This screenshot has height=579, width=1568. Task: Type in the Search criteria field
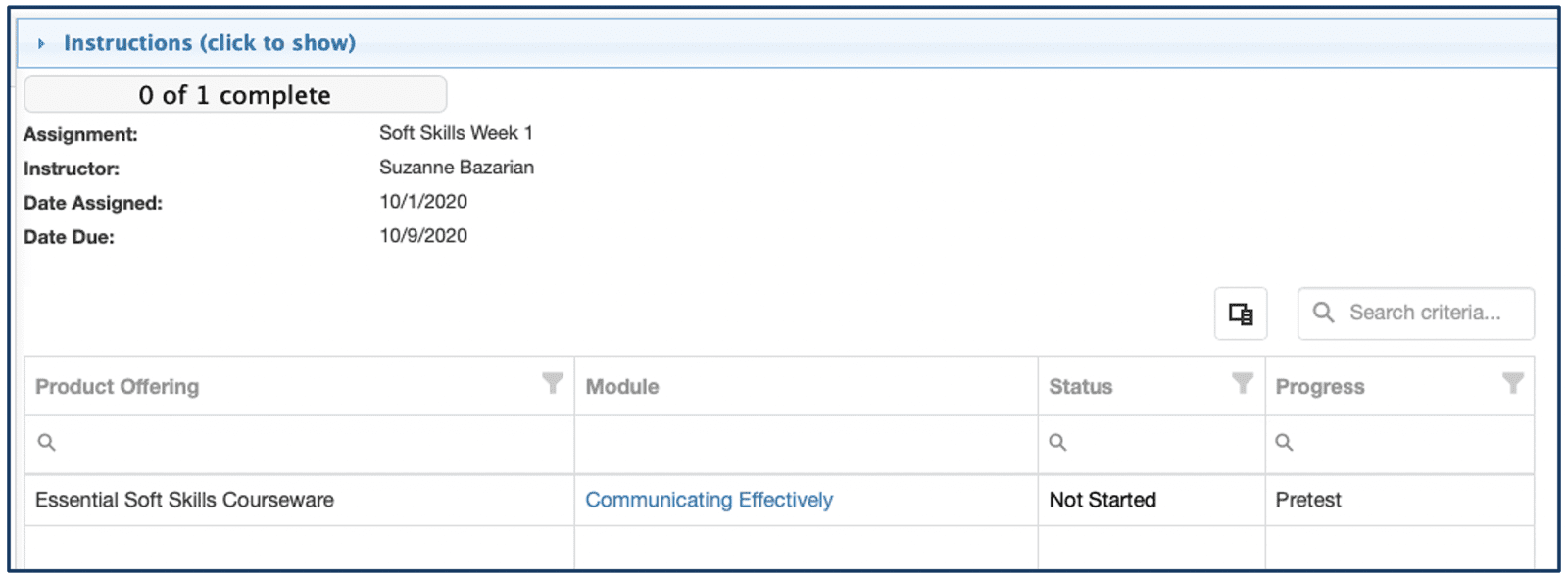click(x=1425, y=313)
